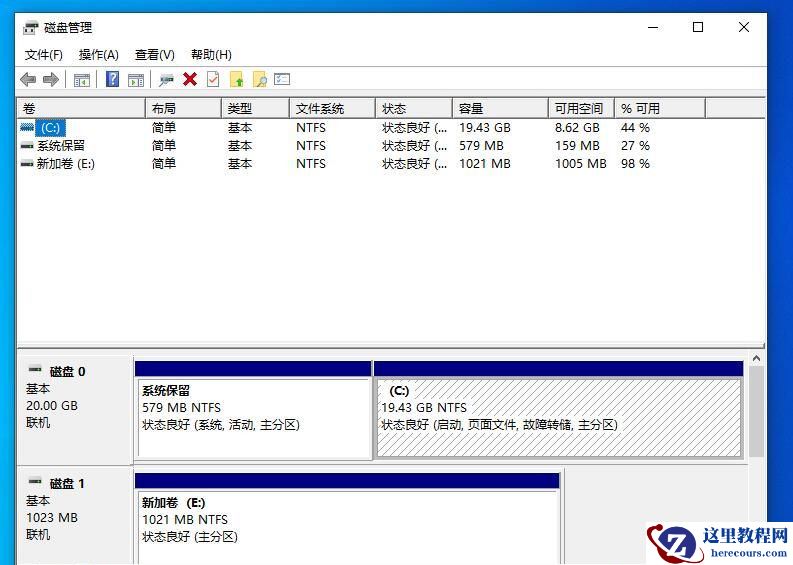The width and height of the screenshot is (793, 565).
Task: Select the 系统保留 volume row label
Action: point(61,146)
